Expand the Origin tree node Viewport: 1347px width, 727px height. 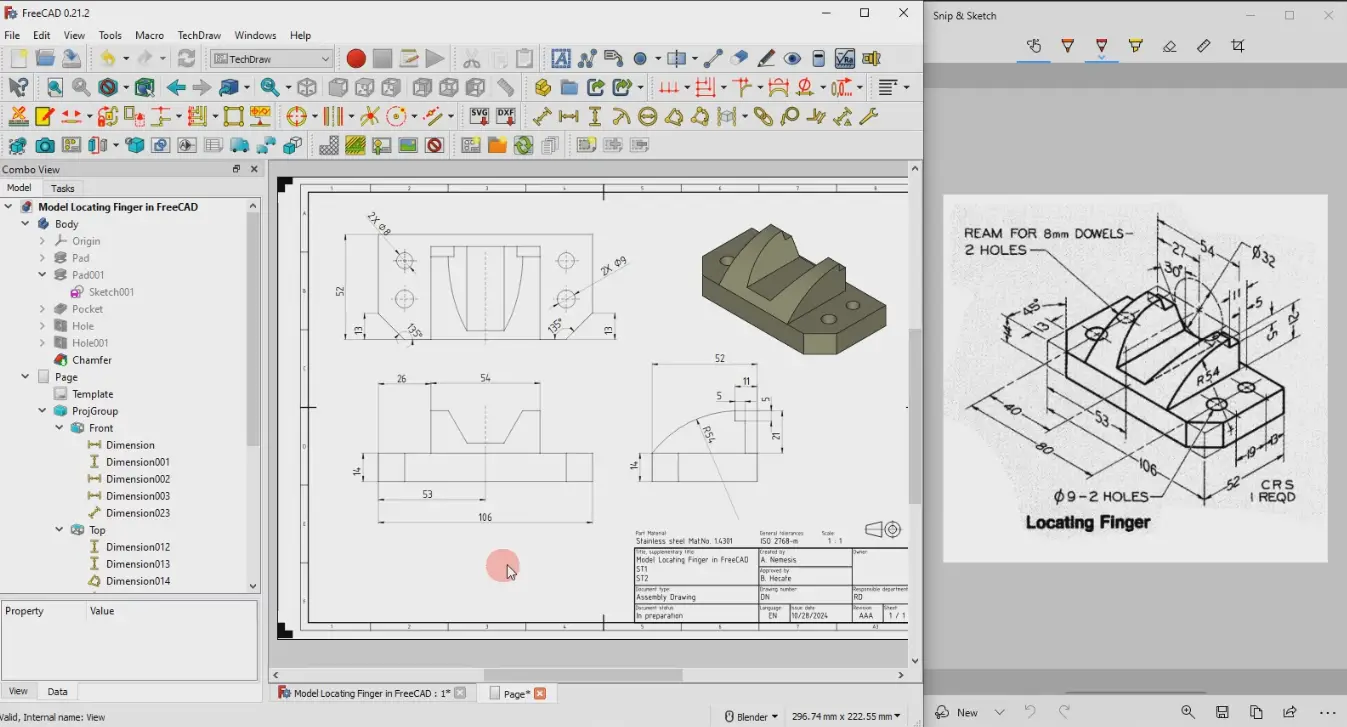(42, 241)
